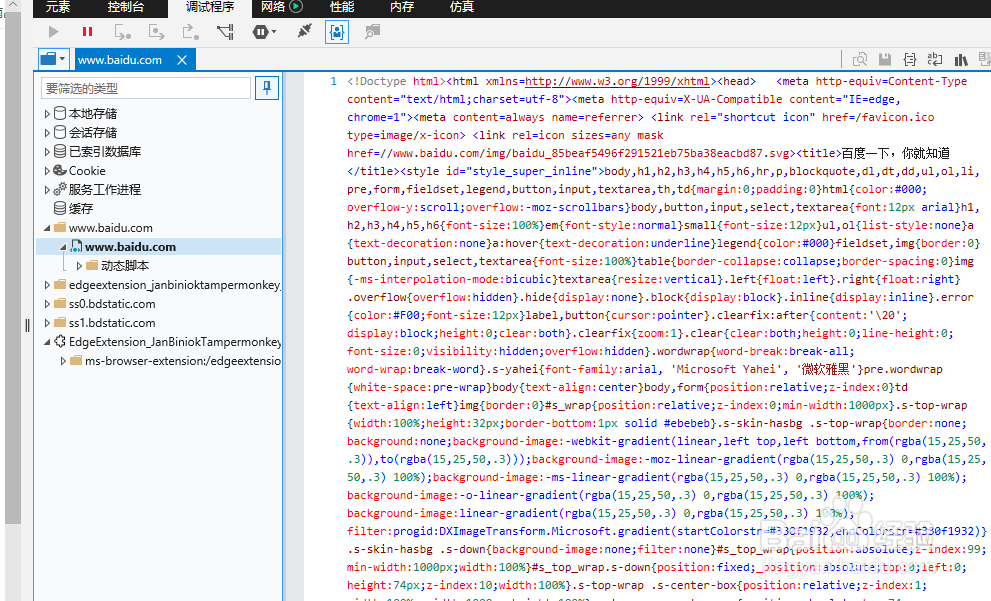Click the find in file search icon
Screen dimensions: 991x601
coord(860,59)
